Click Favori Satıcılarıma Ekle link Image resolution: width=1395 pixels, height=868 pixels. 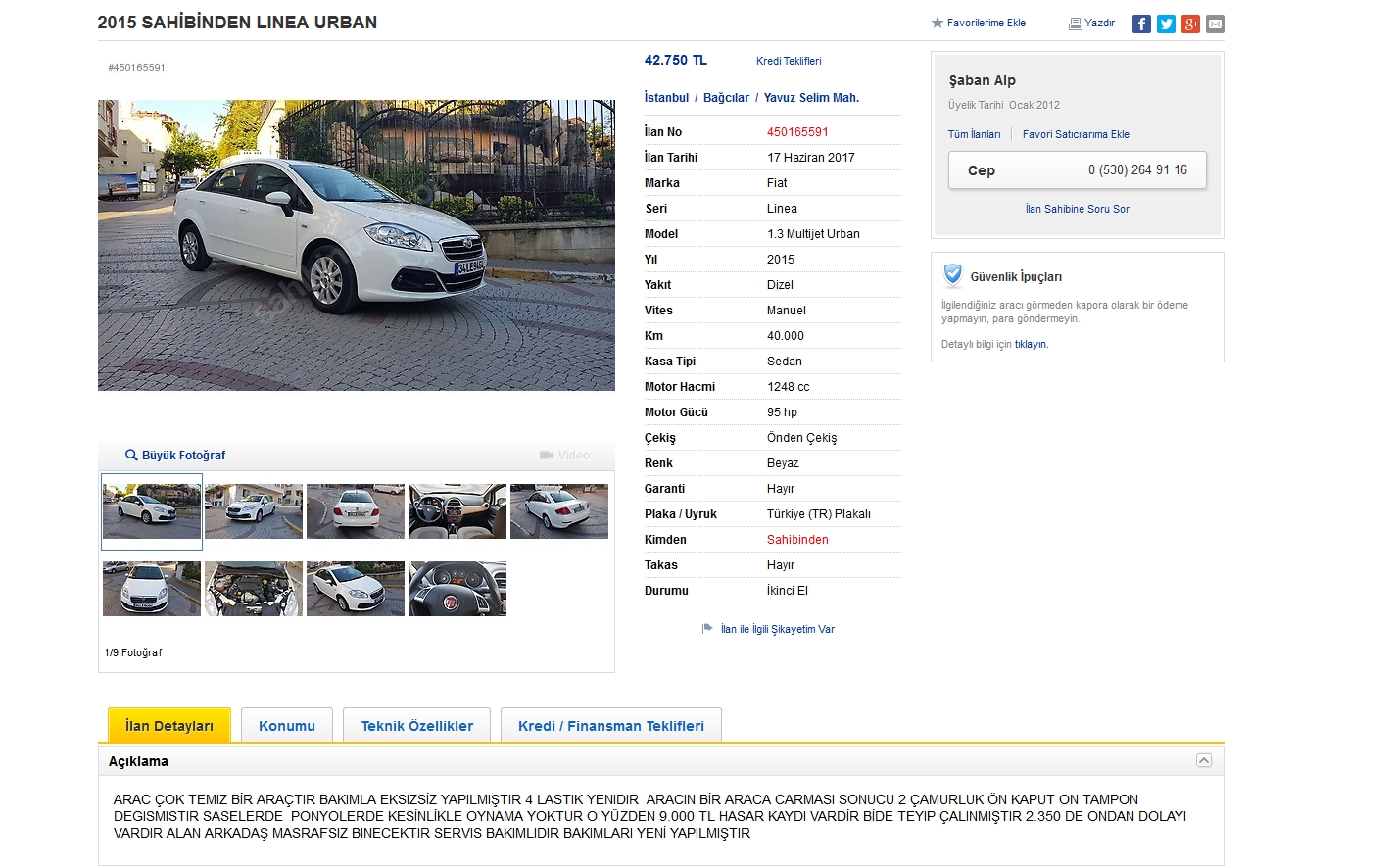[x=1076, y=134]
